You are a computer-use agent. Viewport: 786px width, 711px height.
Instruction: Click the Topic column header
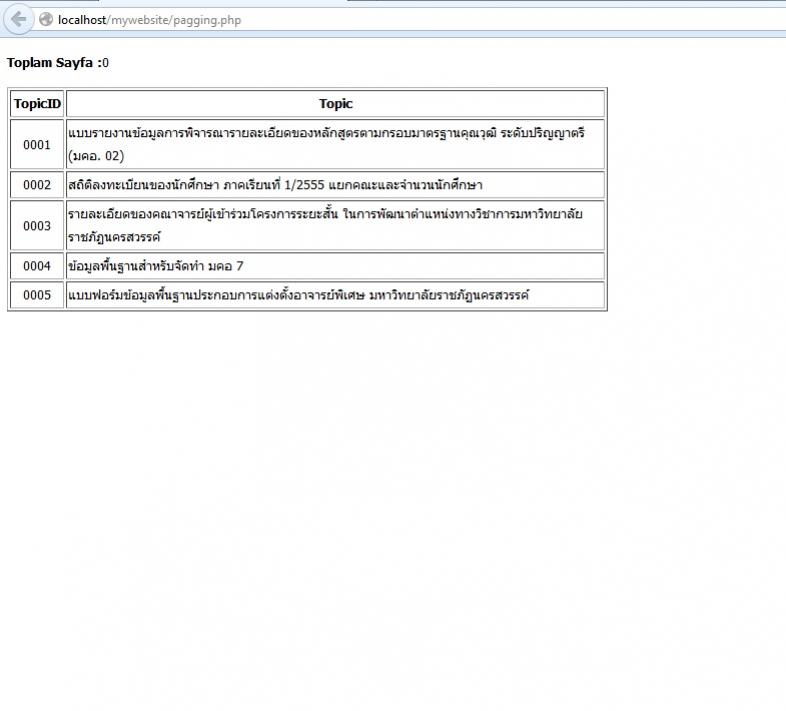(x=335, y=104)
